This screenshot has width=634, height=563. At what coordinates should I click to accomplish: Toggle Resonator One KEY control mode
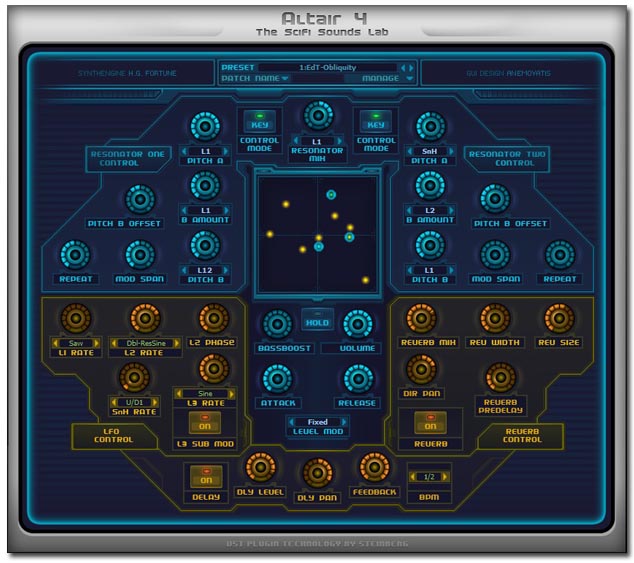(260, 121)
